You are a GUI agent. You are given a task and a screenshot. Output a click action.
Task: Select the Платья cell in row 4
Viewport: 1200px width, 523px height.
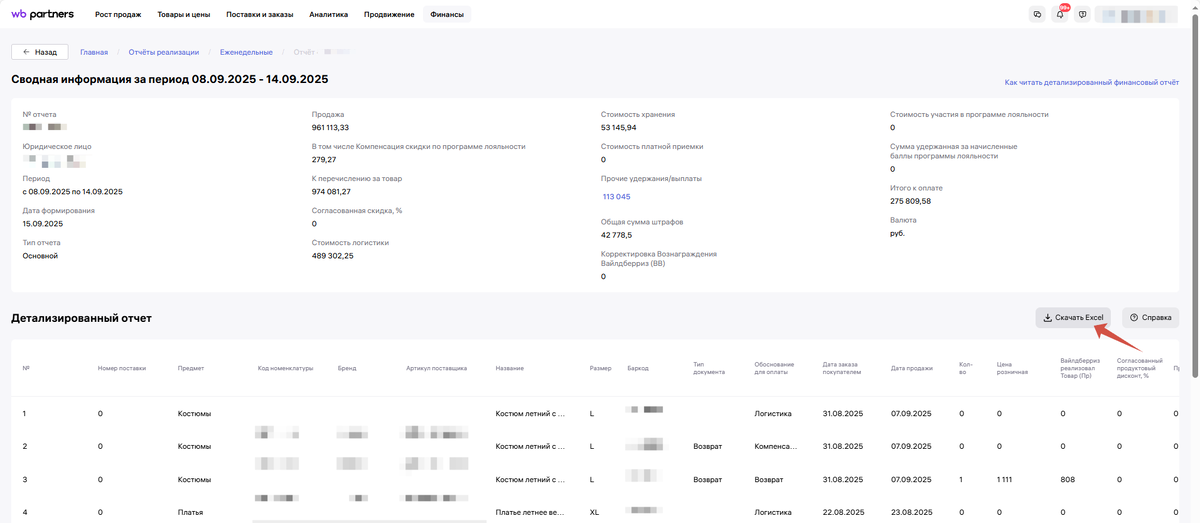[191, 513]
